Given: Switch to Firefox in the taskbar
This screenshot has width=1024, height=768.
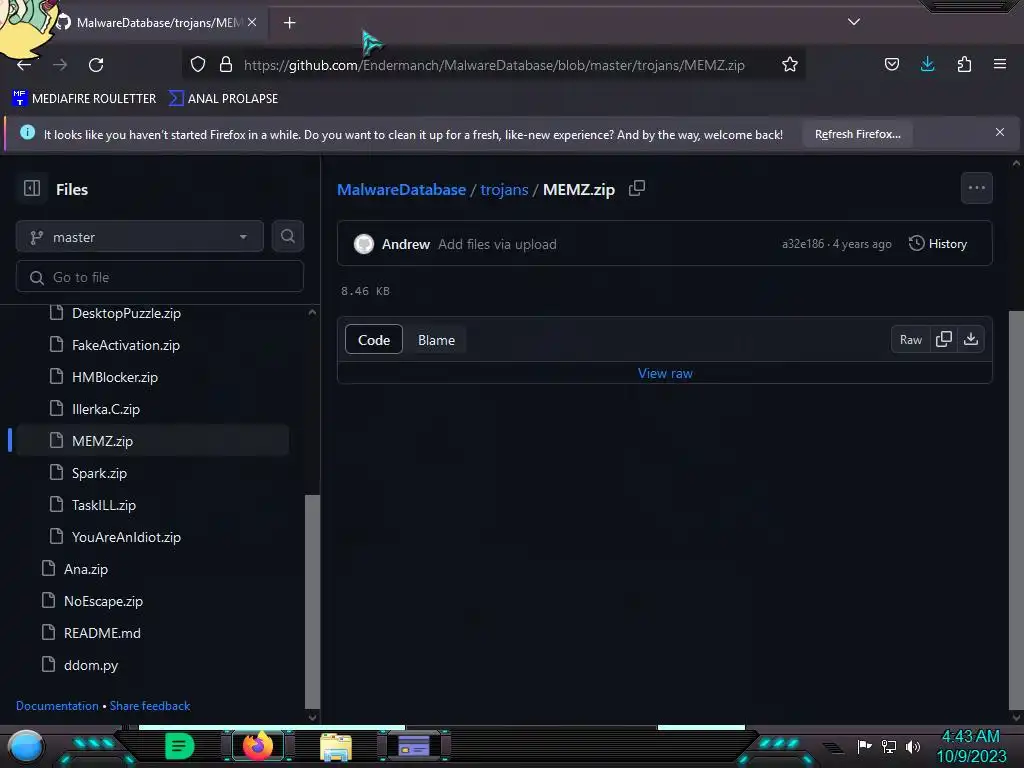Looking at the screenshot, I should 257,746.
